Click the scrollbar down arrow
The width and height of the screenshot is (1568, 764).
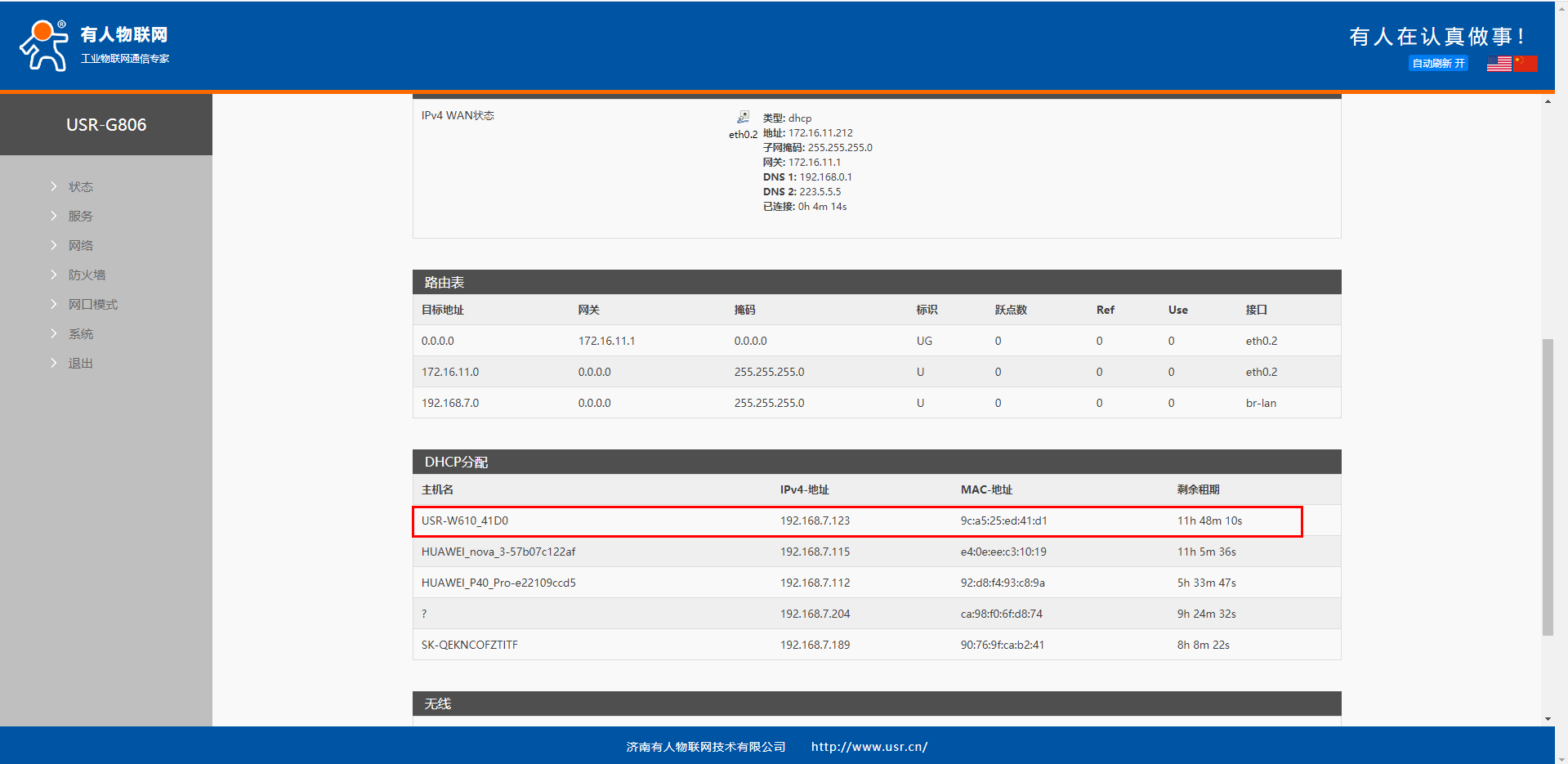(1548, 719)
